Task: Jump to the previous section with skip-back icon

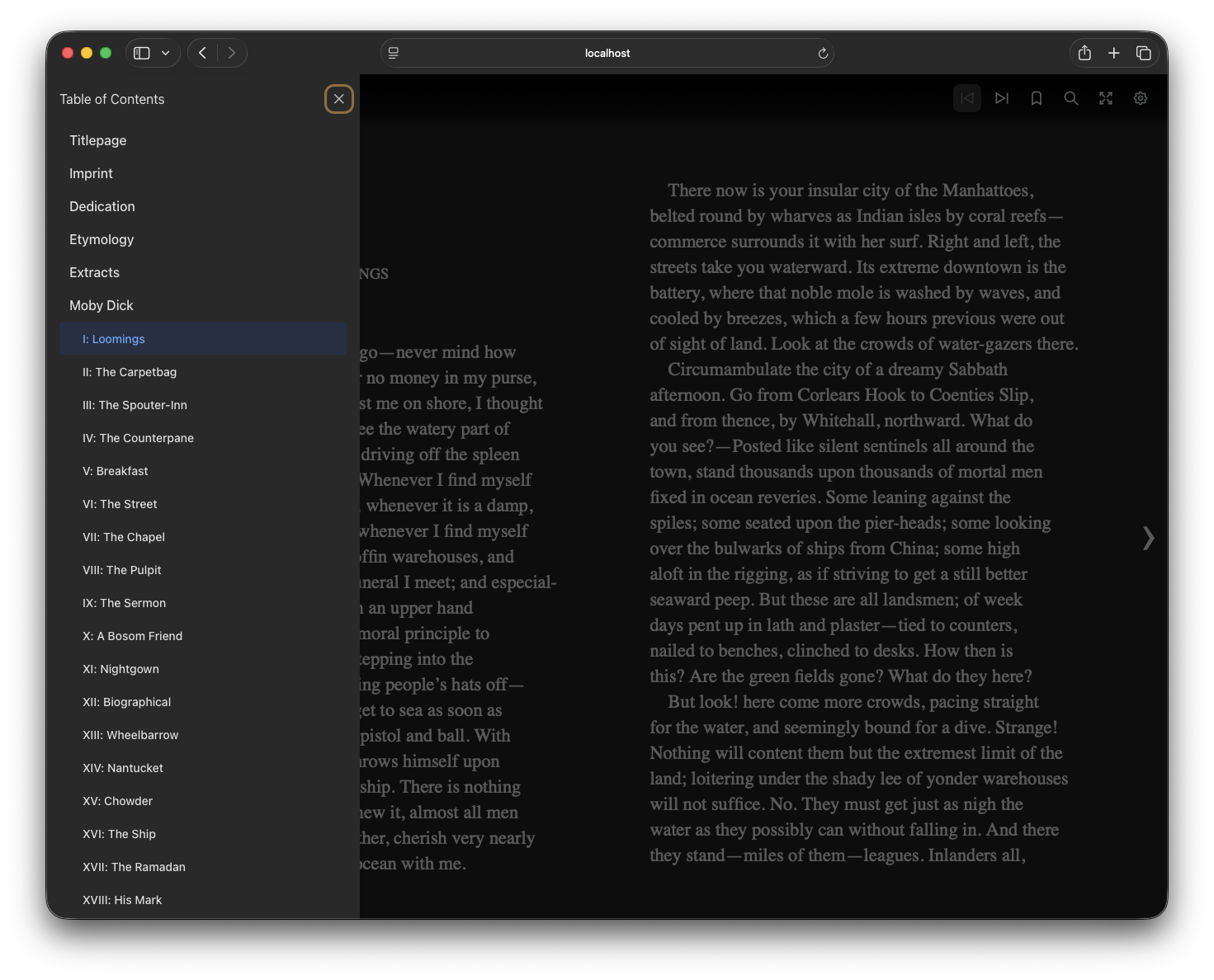Action: [966, 97]
